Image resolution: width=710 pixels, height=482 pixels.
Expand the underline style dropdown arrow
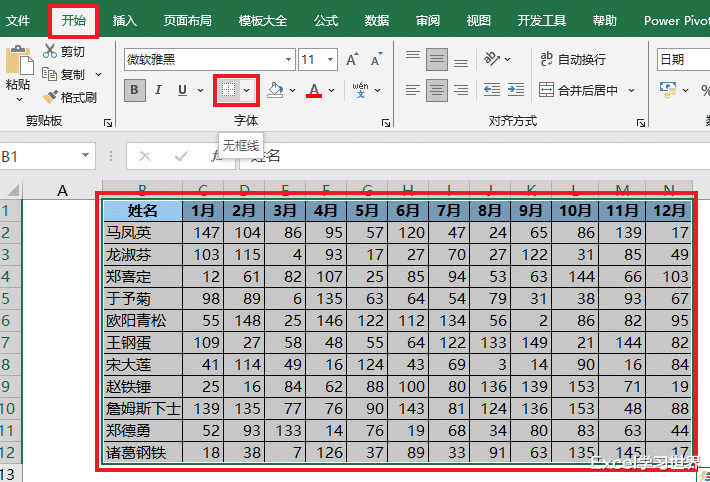click(x=201, y=91)
